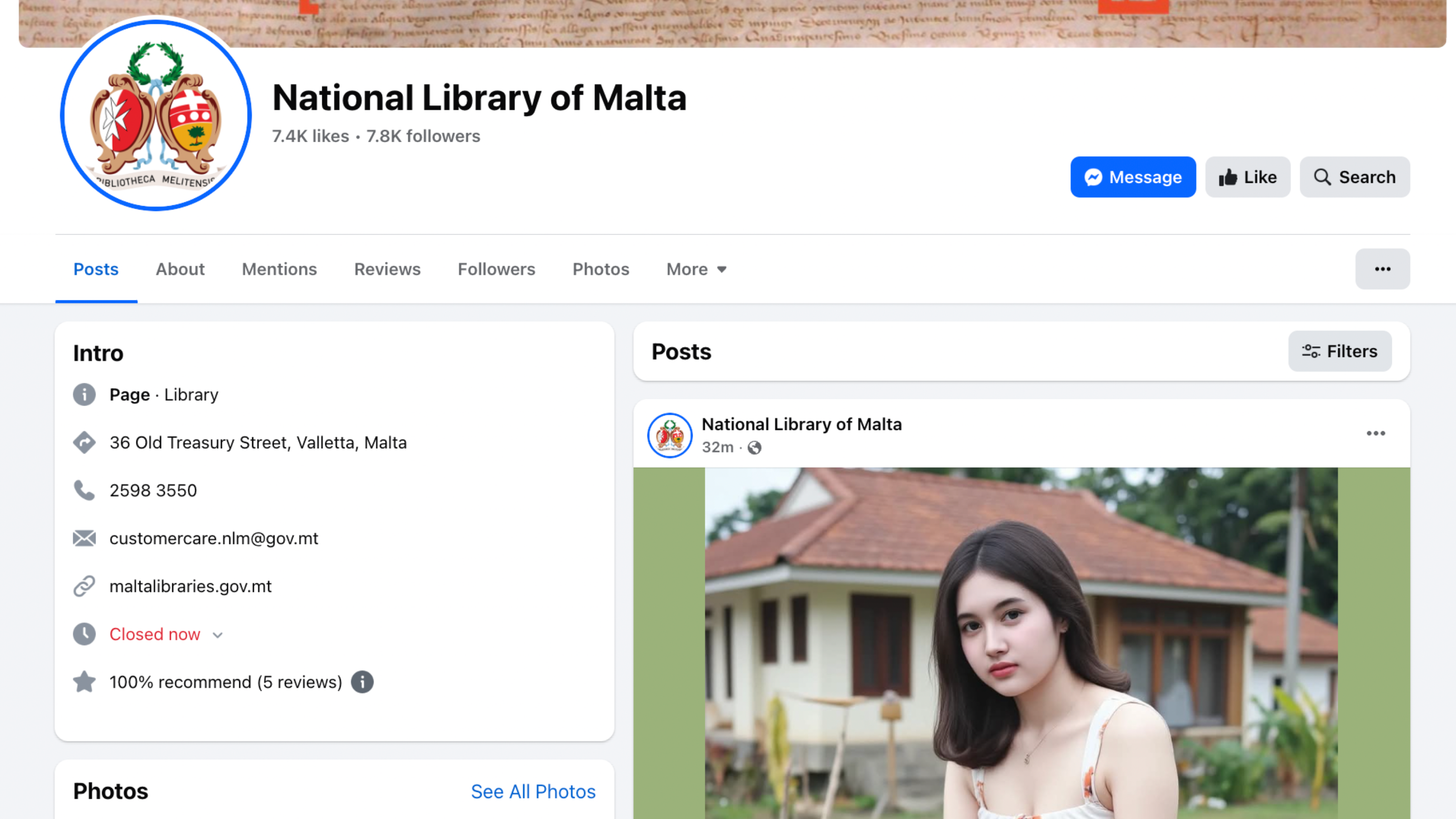Viewport: 1456px width, 819px height.
Task: Click the email envelope icon
Action: point(84,538)
